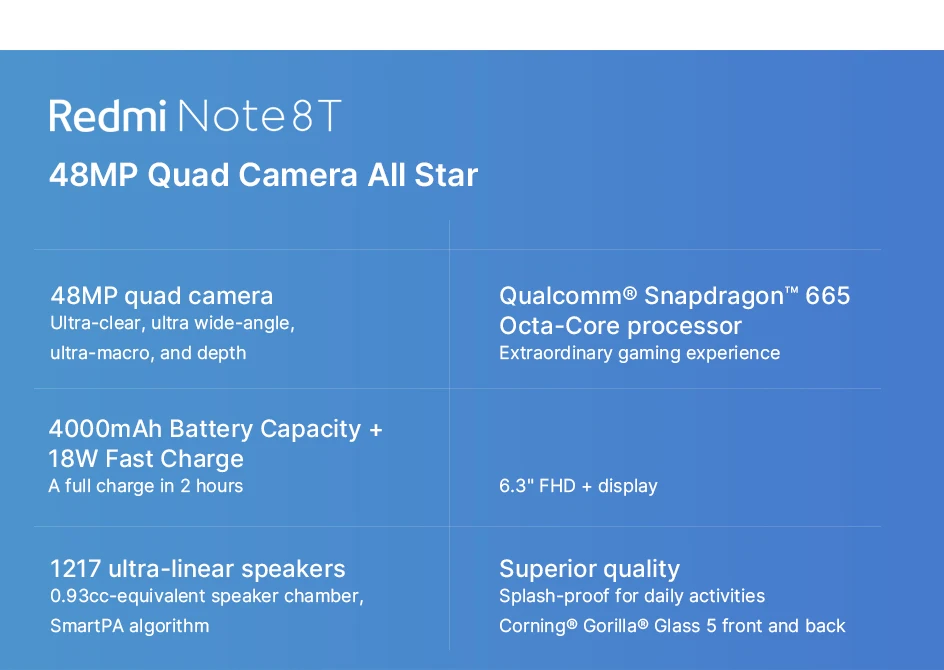Screen dimensions: 944x670
Task: Click the 18W Fast Charge line
Action: click(146, 459)
